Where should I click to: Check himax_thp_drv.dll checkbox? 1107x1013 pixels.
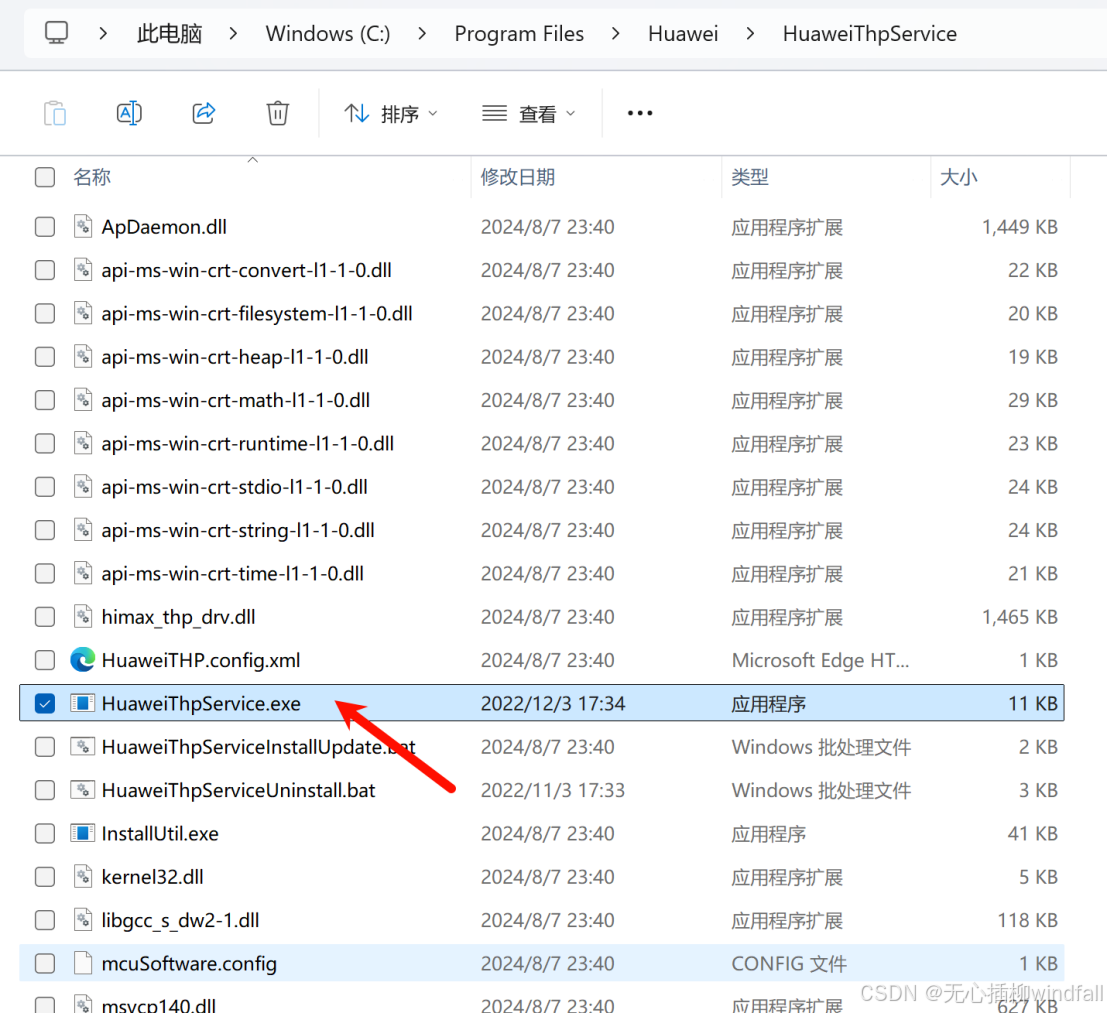coord(45,617)
